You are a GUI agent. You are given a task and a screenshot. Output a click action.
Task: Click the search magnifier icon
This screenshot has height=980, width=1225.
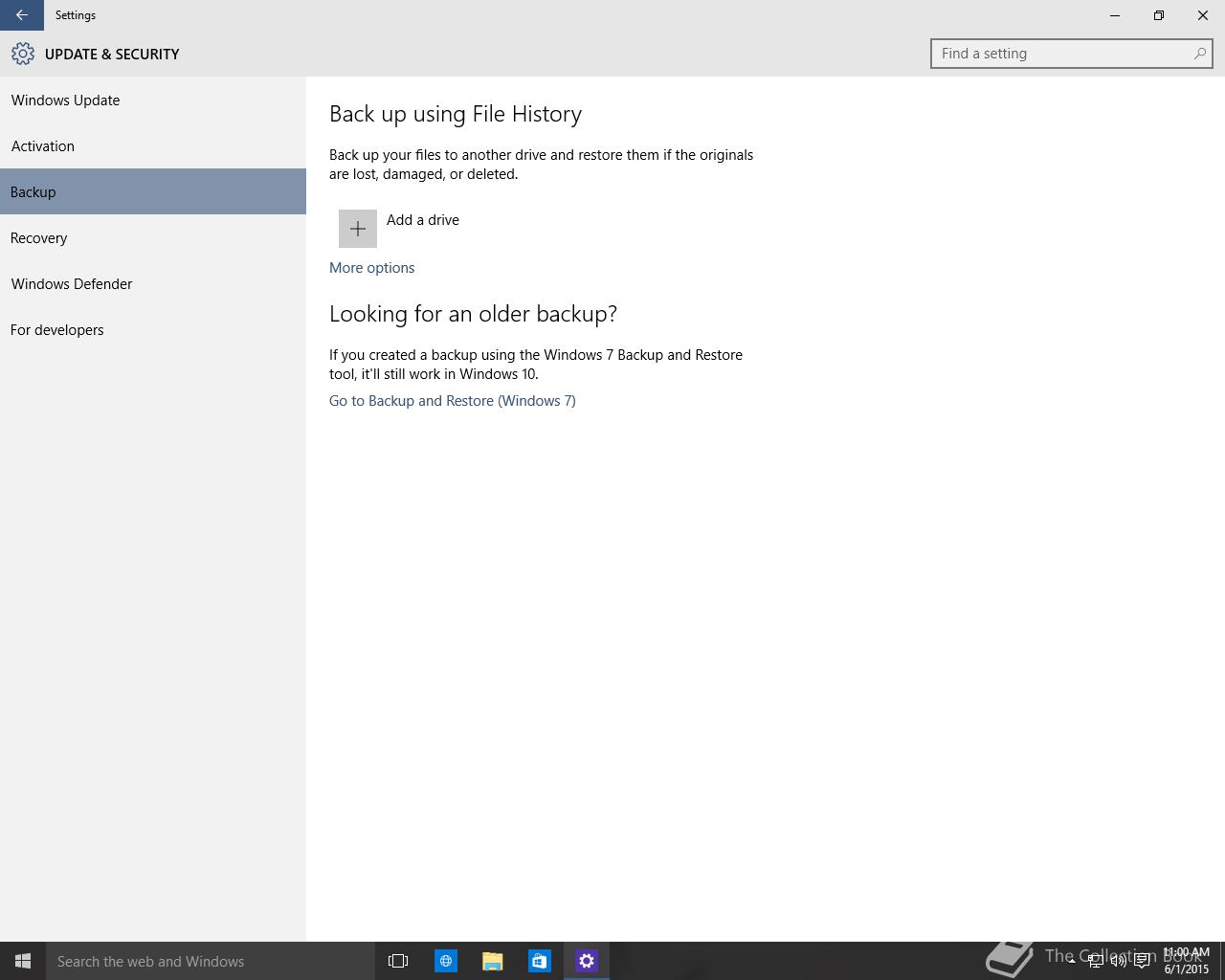[1199, 54]
